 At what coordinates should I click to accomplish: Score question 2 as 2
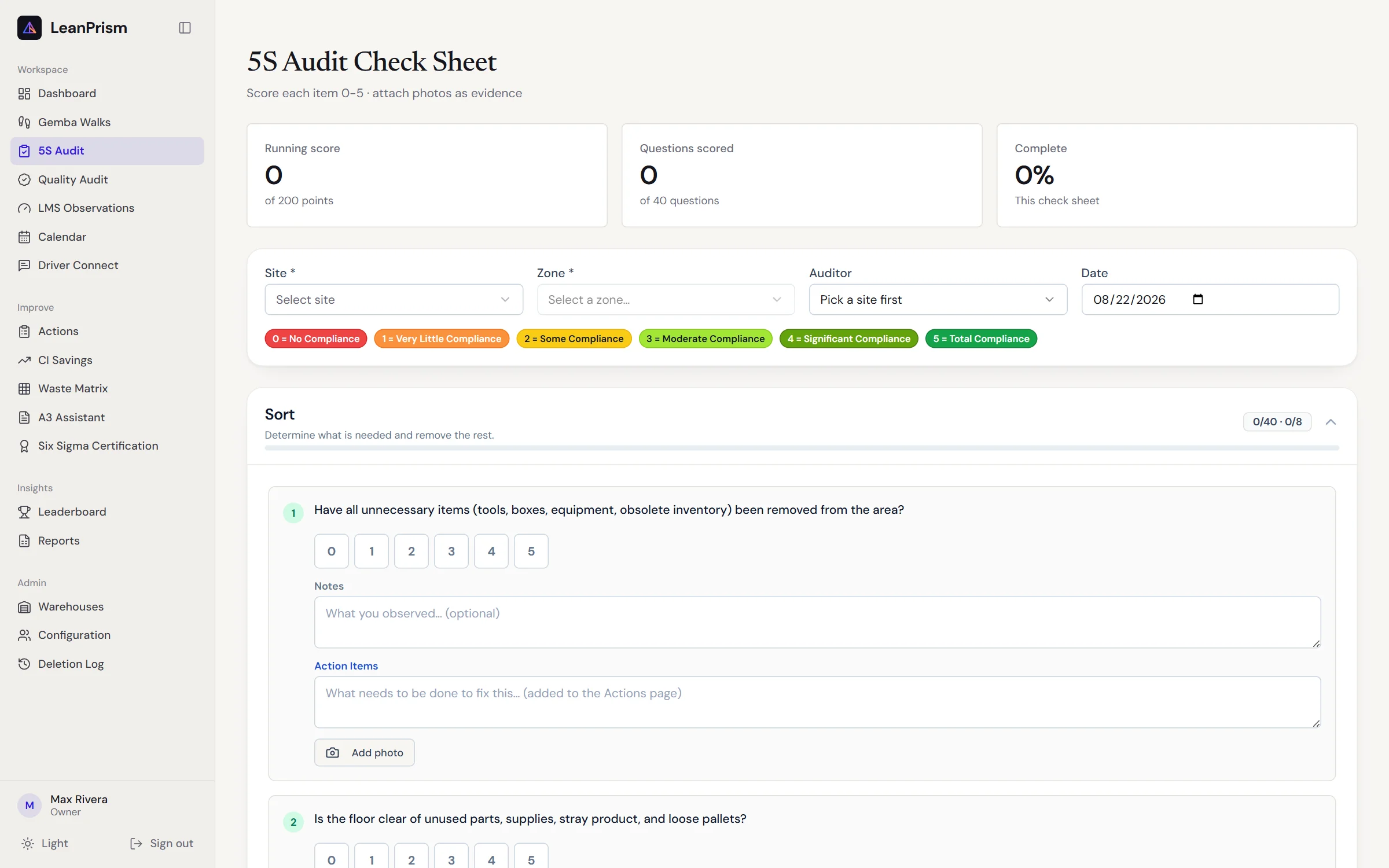click(411, 856)
